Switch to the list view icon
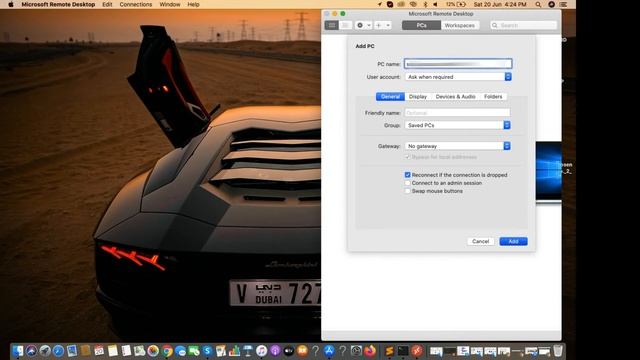Image resolution: width=640 pixels, height=360 pixels. tap(345, 25)
